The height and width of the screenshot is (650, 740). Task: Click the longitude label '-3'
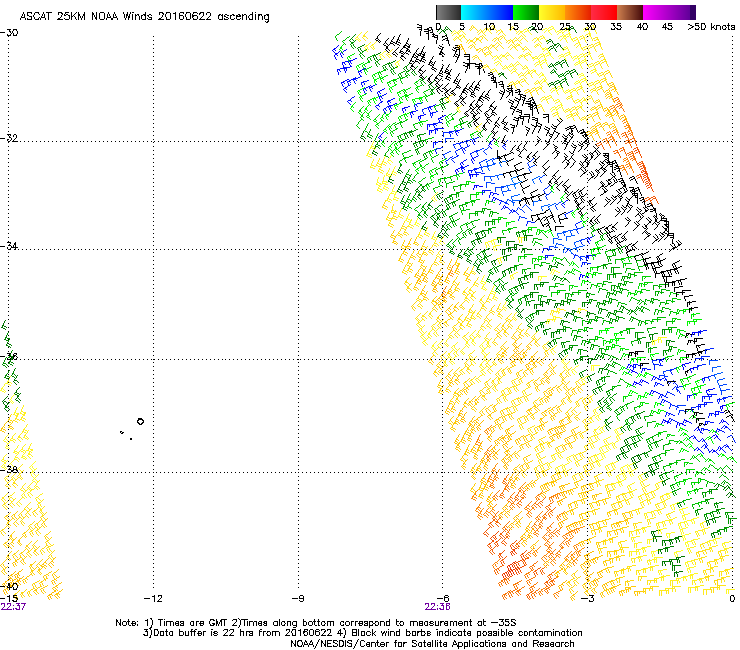pyautogui.click(x=587, y=598)
